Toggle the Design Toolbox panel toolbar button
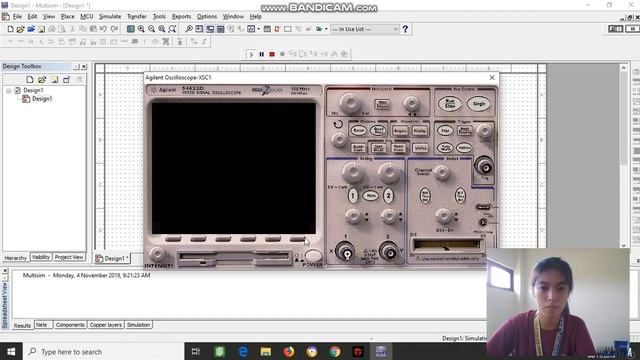The height and width of the screenshot is (360, 640). click(x=210, y=29)
